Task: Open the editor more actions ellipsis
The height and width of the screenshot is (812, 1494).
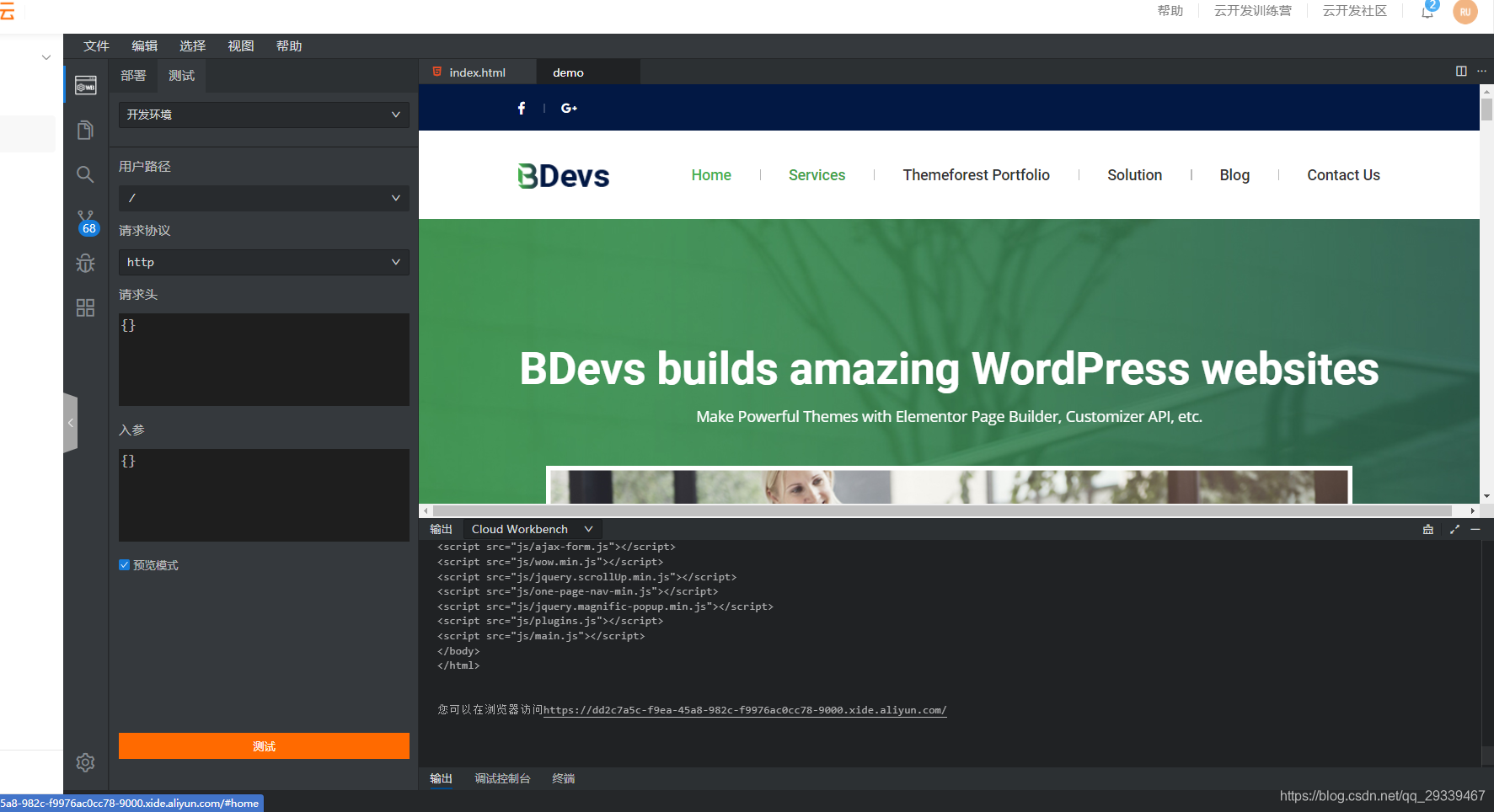Action: (x=1481, y=72)
